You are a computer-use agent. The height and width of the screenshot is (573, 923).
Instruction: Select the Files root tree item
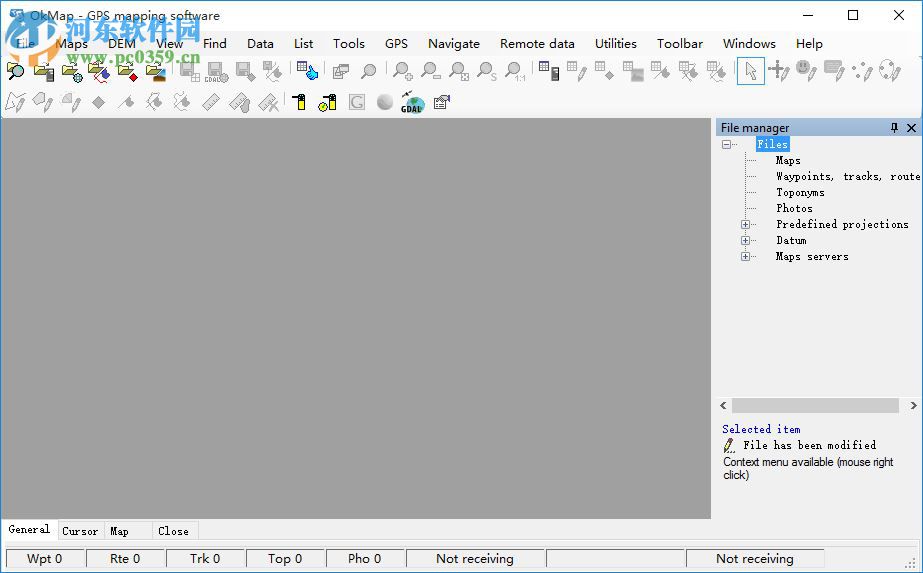(772, 144)
